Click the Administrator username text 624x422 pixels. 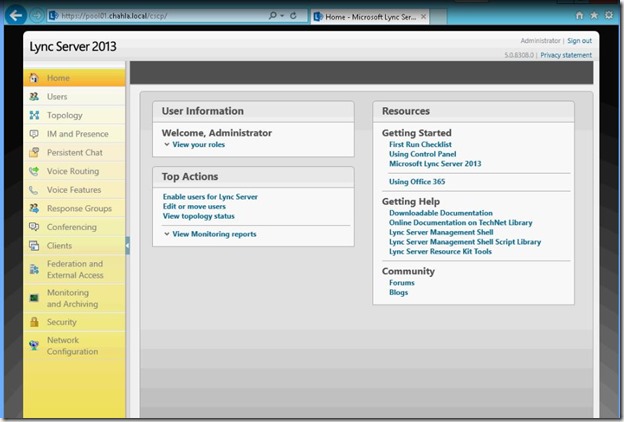click(540, 41)
